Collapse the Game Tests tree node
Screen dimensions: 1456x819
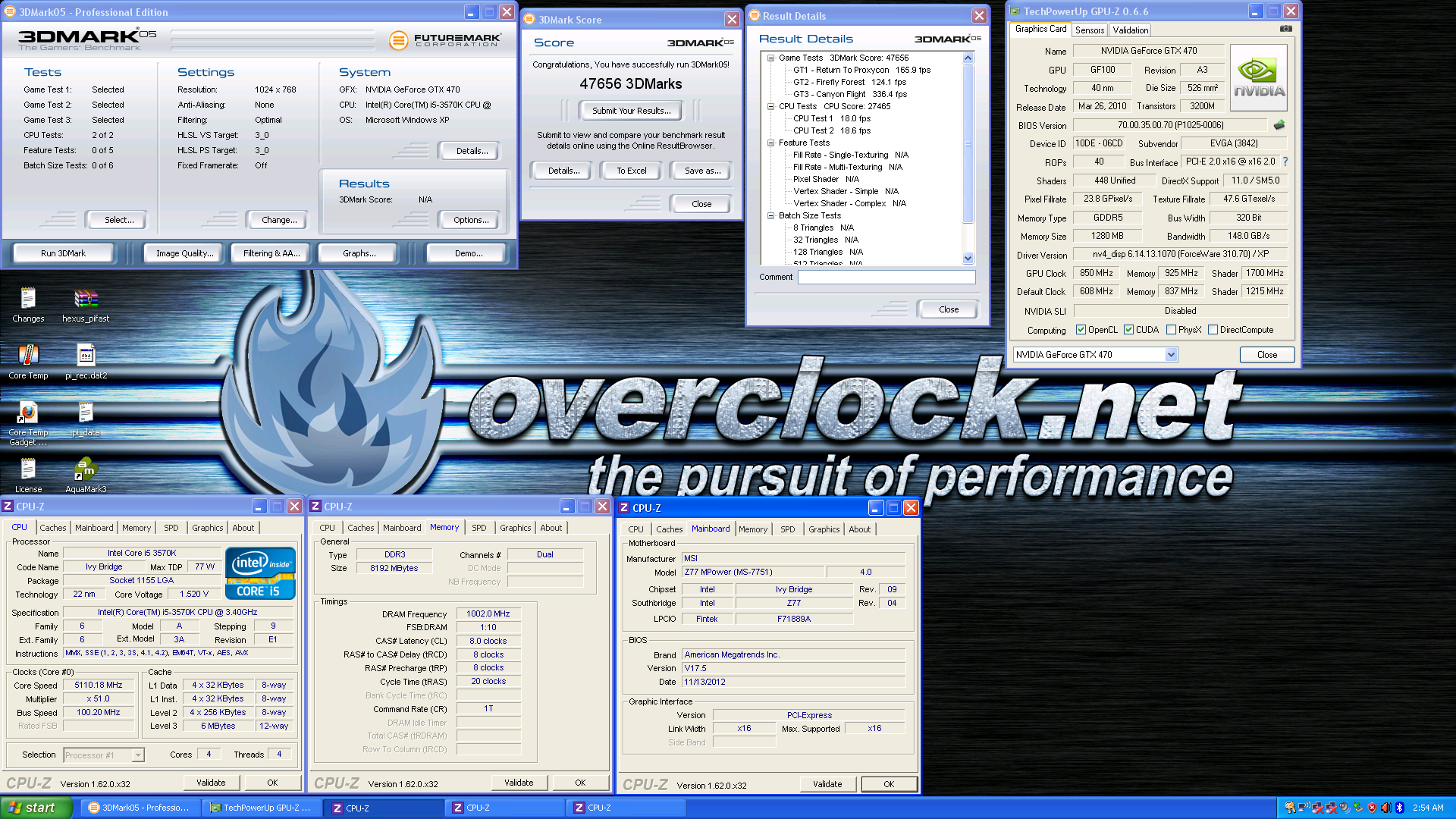pos(770,58)
